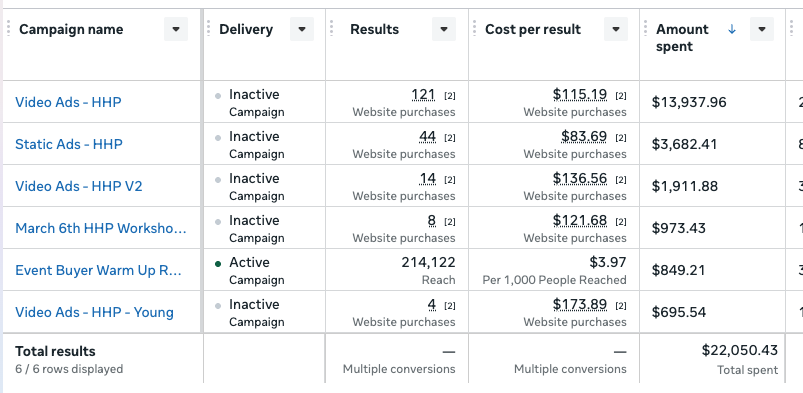This screenshot has height=393, width=803.
Task: Click the Cost per result drag handle
Action: click(474, 29)
